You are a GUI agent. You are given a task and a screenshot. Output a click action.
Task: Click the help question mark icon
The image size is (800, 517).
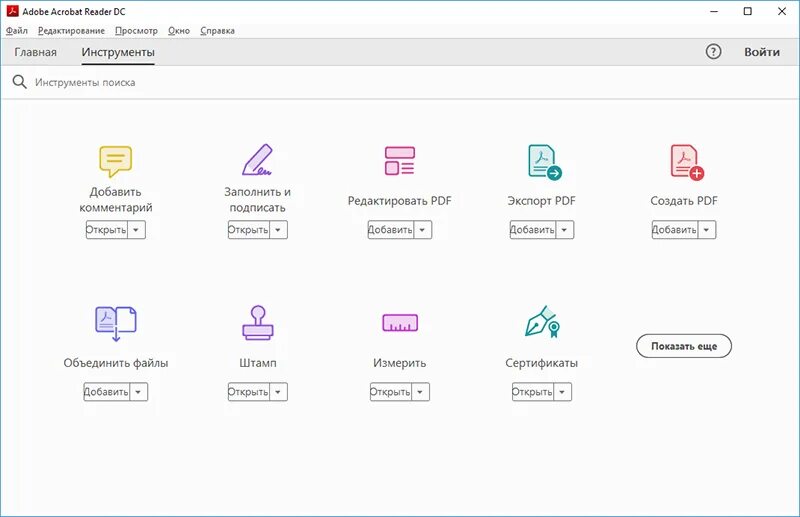tap(713, 52)
